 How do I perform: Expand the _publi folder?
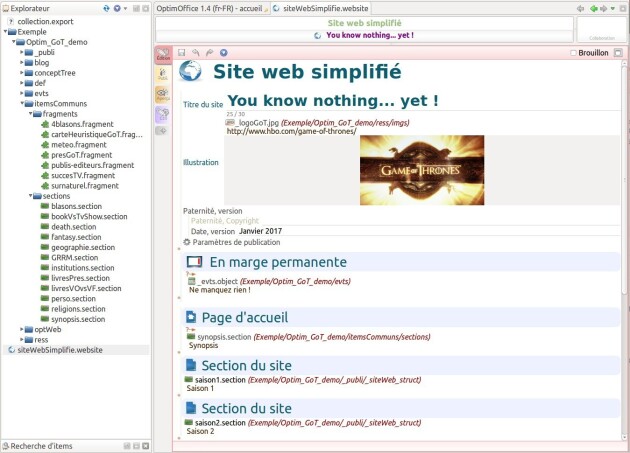(22, 52)
